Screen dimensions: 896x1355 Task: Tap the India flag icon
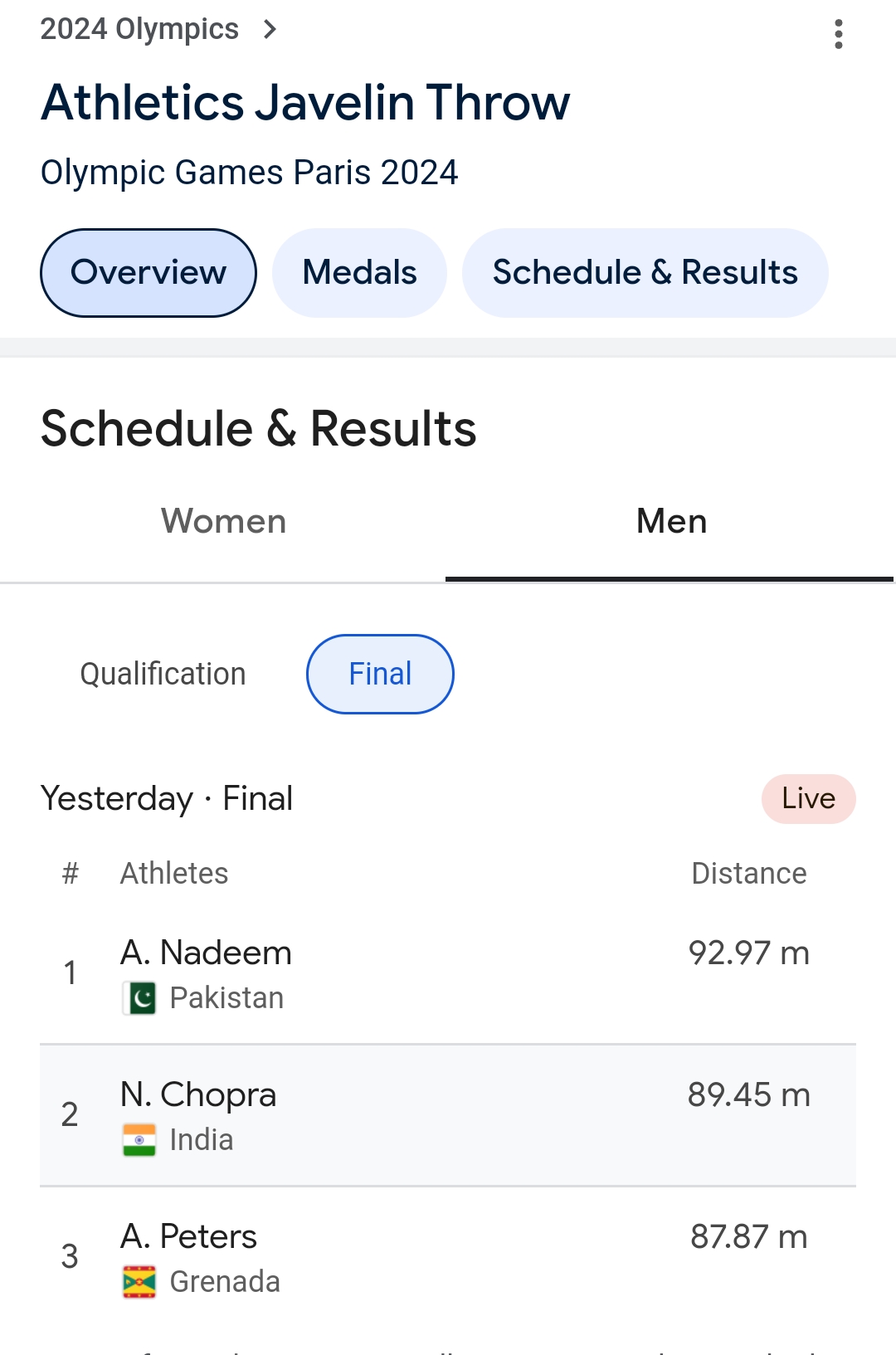click(139, 1140)
